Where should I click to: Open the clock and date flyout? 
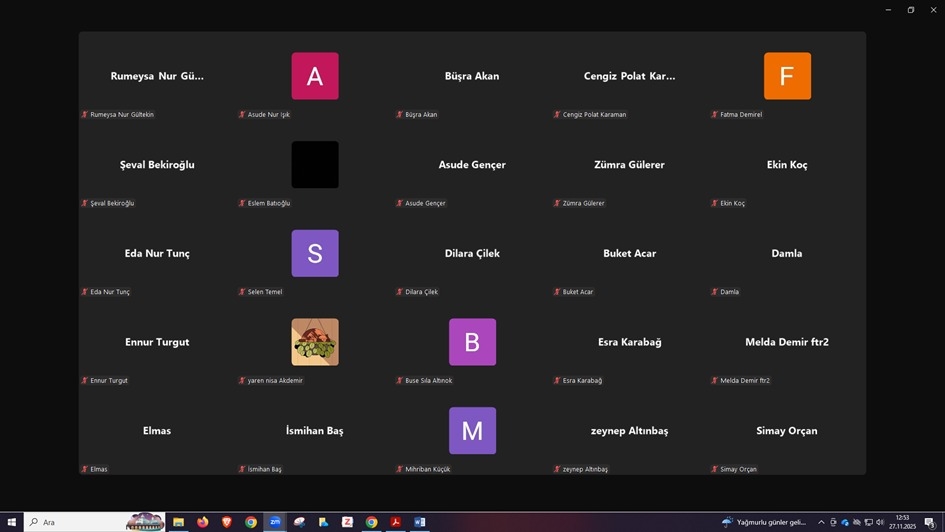(903, 522)
